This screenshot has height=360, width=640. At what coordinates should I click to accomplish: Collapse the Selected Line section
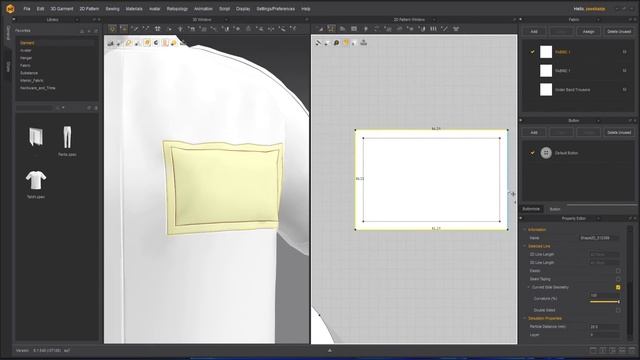525,246
